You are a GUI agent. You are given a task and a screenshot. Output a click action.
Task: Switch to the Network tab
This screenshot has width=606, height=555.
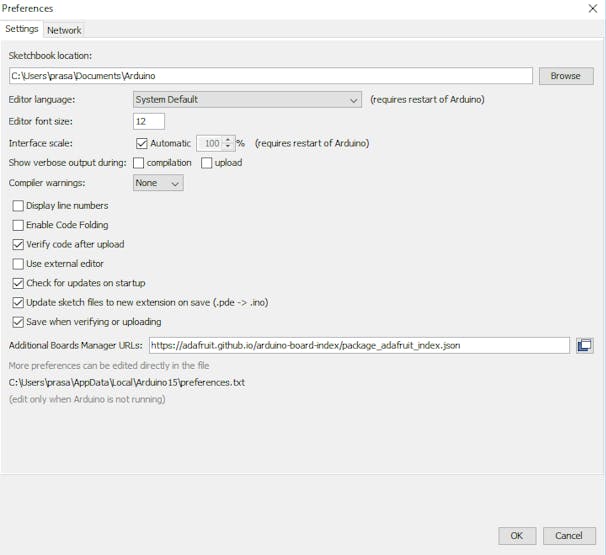(64, 30)
